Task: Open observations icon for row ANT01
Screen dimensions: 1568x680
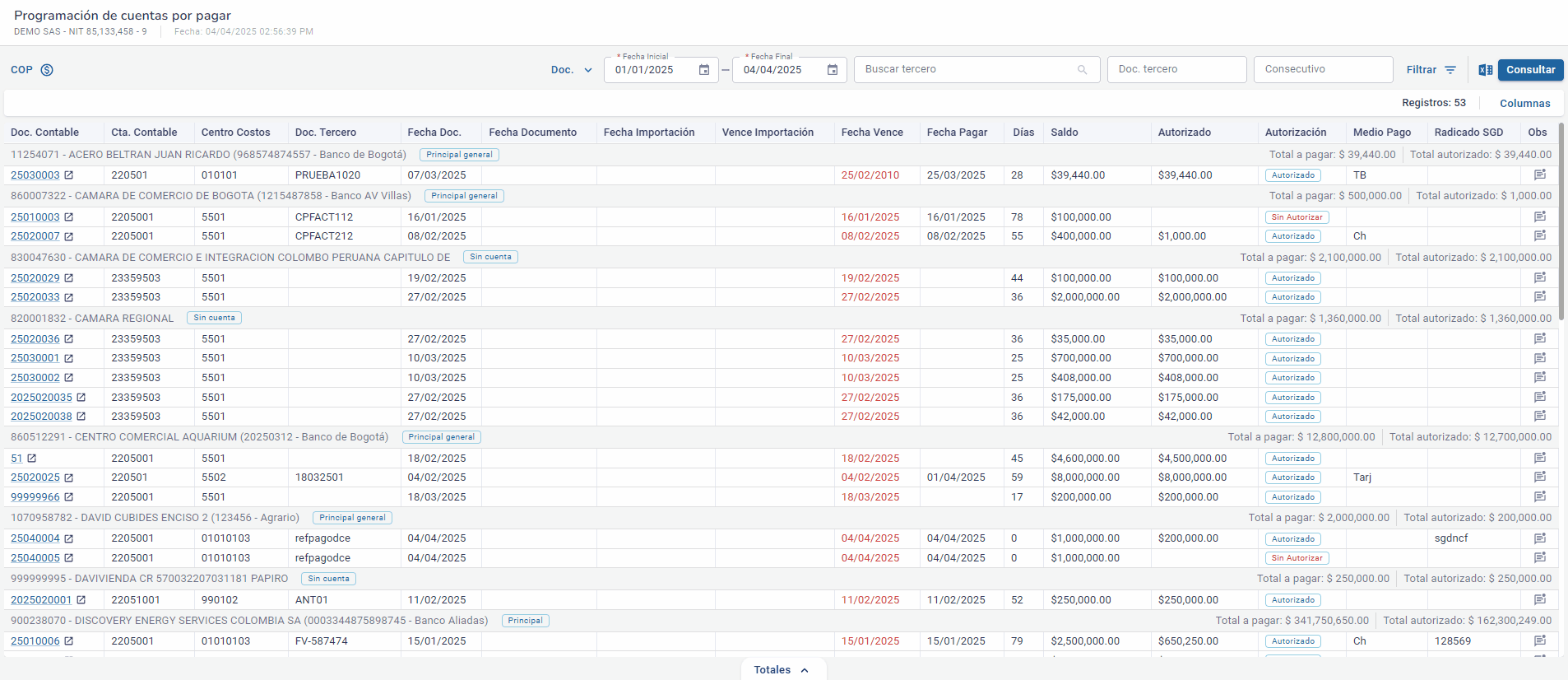Action: (x=1540, y=600)
